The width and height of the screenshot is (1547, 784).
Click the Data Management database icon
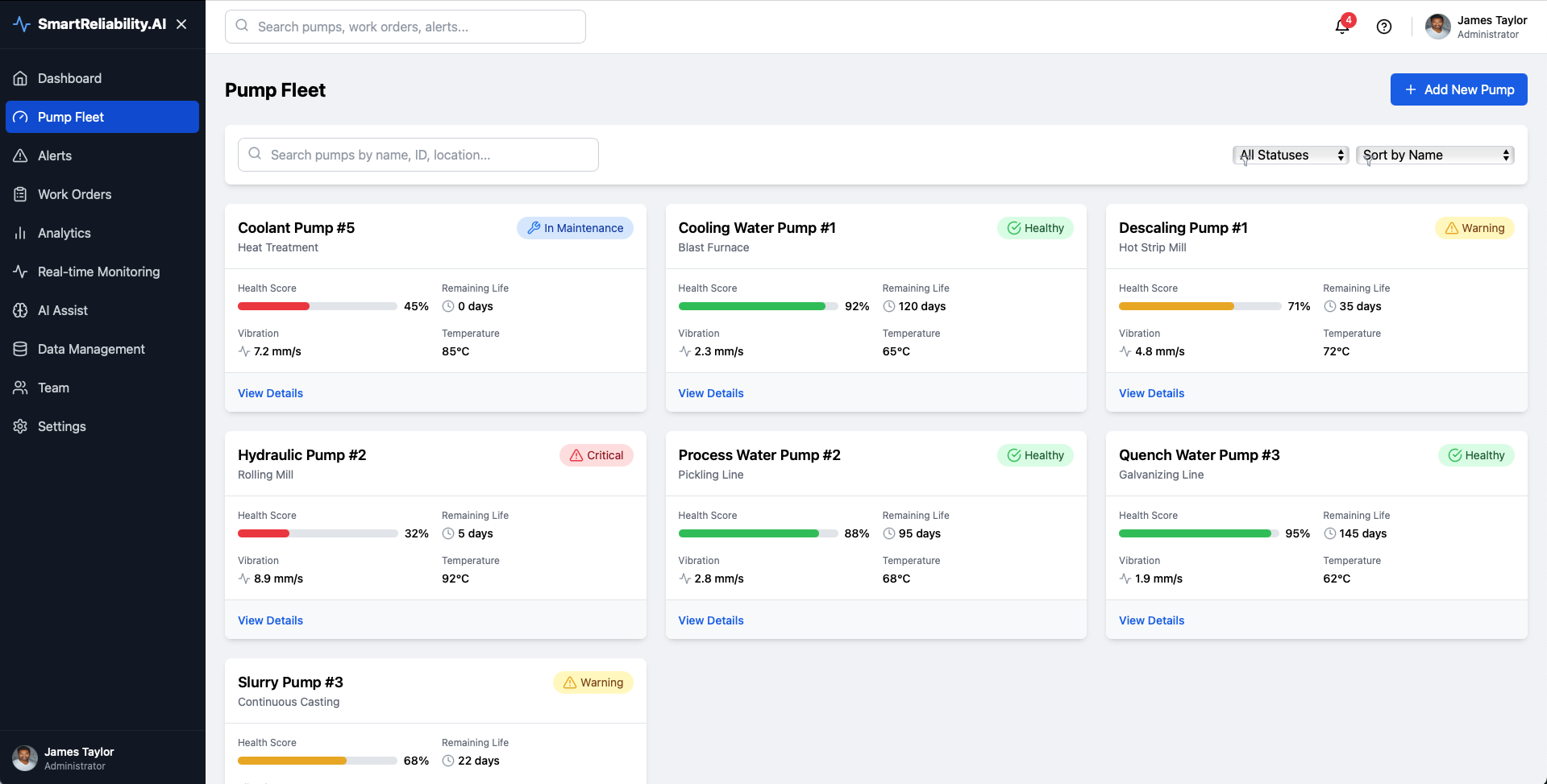tap(21, 349)
